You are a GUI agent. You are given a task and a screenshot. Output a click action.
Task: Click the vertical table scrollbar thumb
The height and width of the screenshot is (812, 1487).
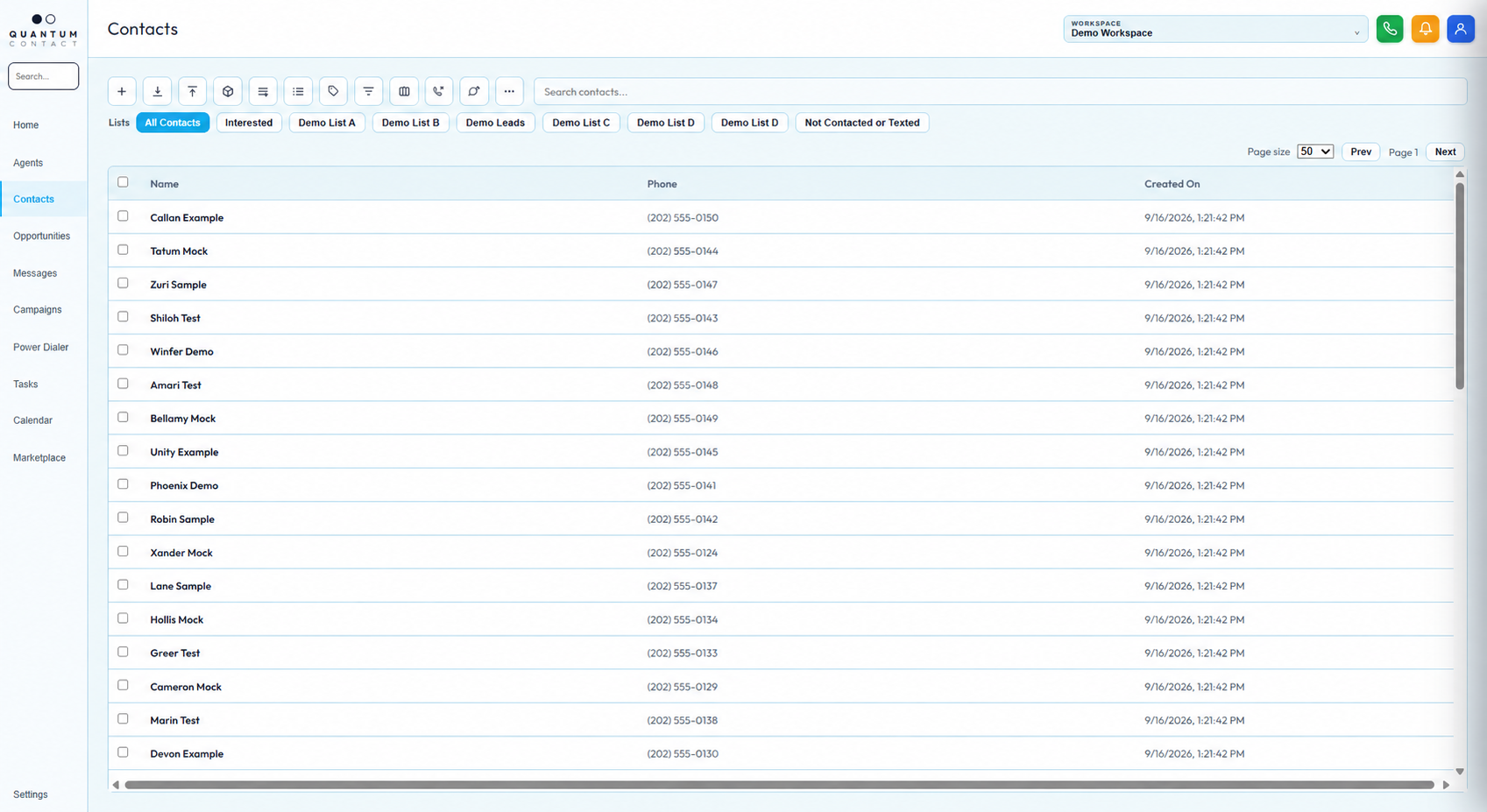(1460, 285)
